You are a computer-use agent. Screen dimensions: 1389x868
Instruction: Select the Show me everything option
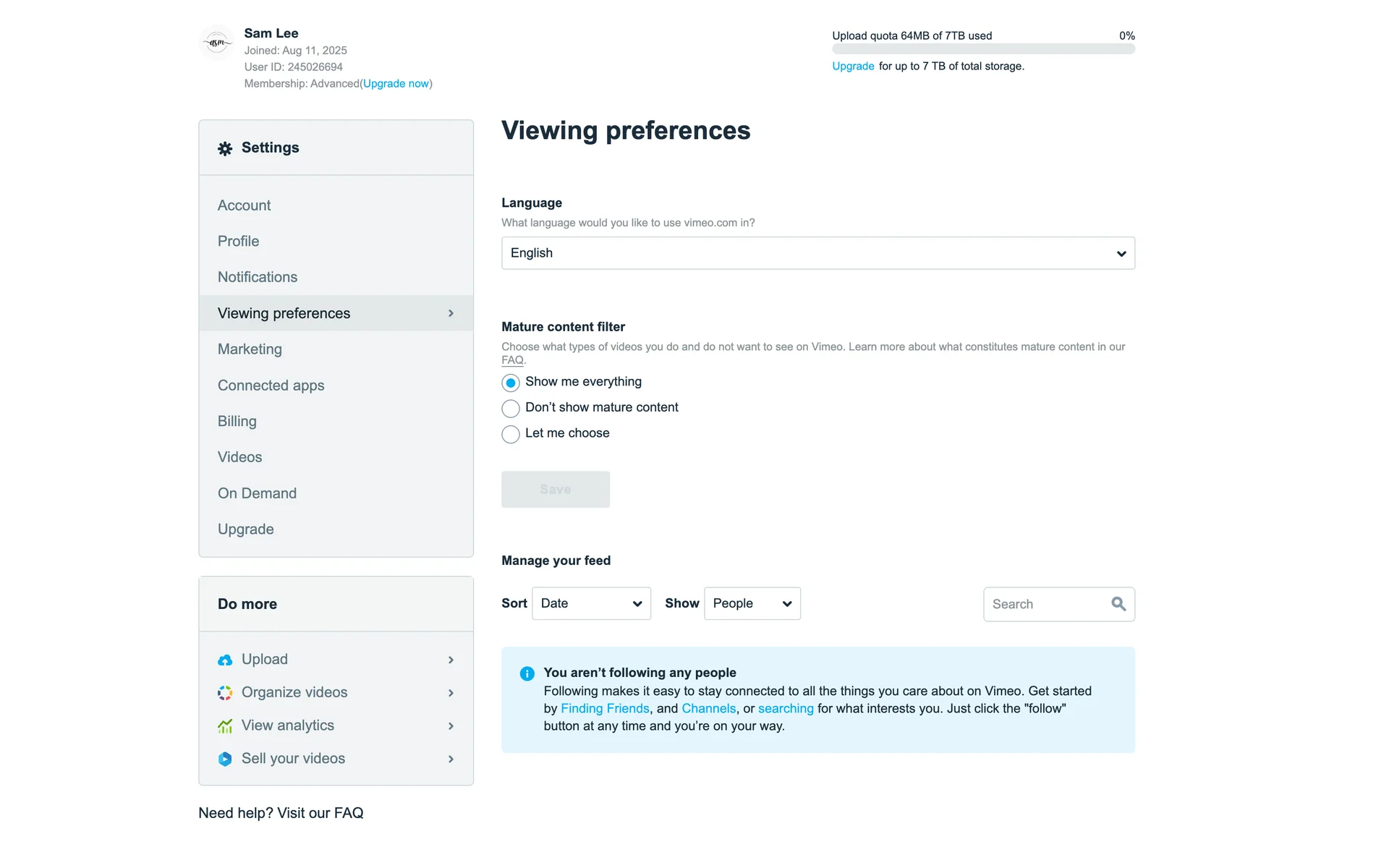pos(511,383)
